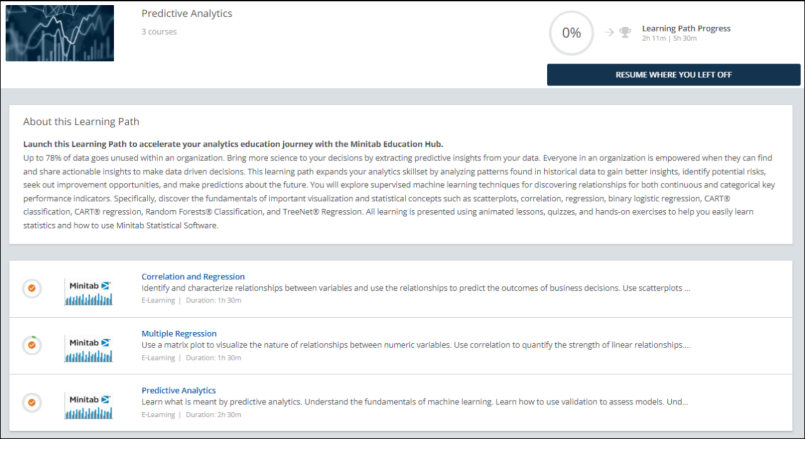Open the Multiple Regression course link
The height and width of the screenshot is (452, 805).
click(179, 333)
